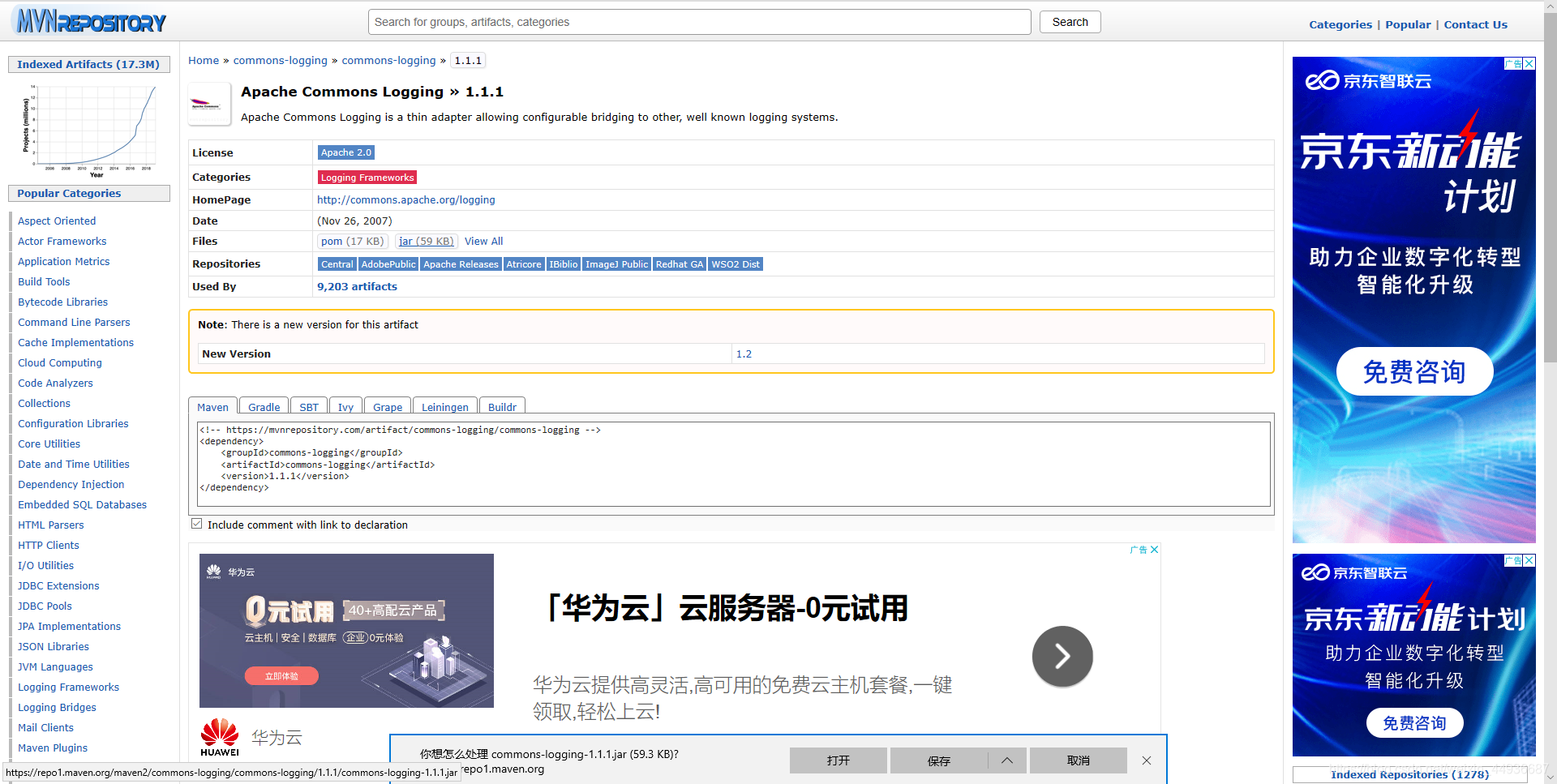Switch to the Ivy tab
The height and width of the screenshot is (784, 1557).
345,406
